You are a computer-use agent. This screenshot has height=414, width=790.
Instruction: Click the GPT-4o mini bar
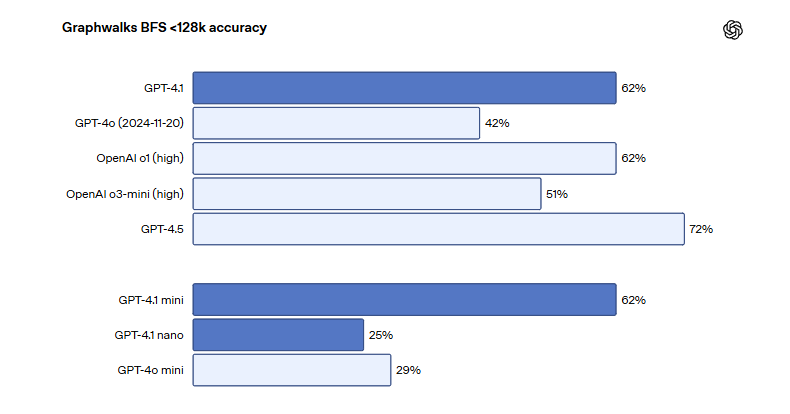click(292, 370)
